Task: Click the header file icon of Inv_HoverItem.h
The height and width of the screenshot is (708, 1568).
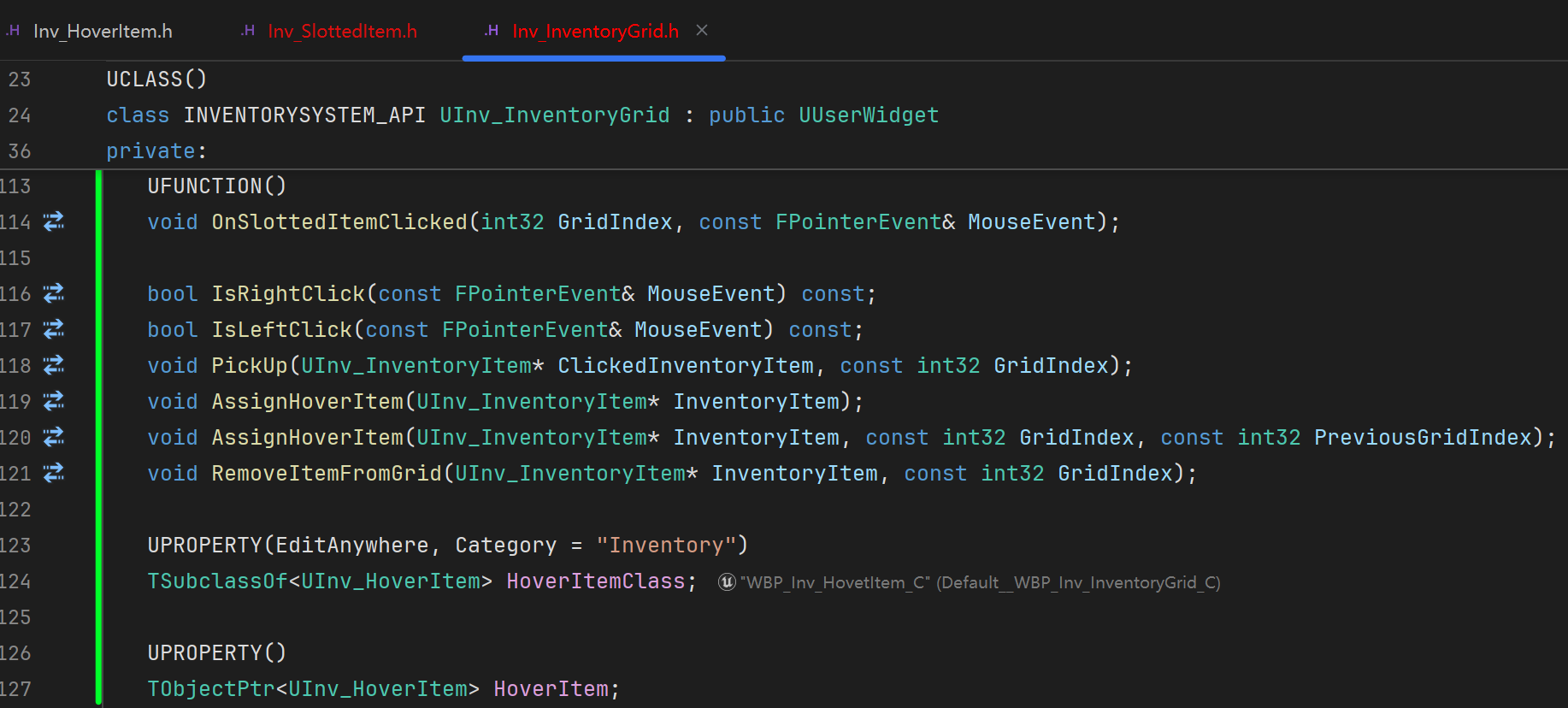Action: coord(13,31)
